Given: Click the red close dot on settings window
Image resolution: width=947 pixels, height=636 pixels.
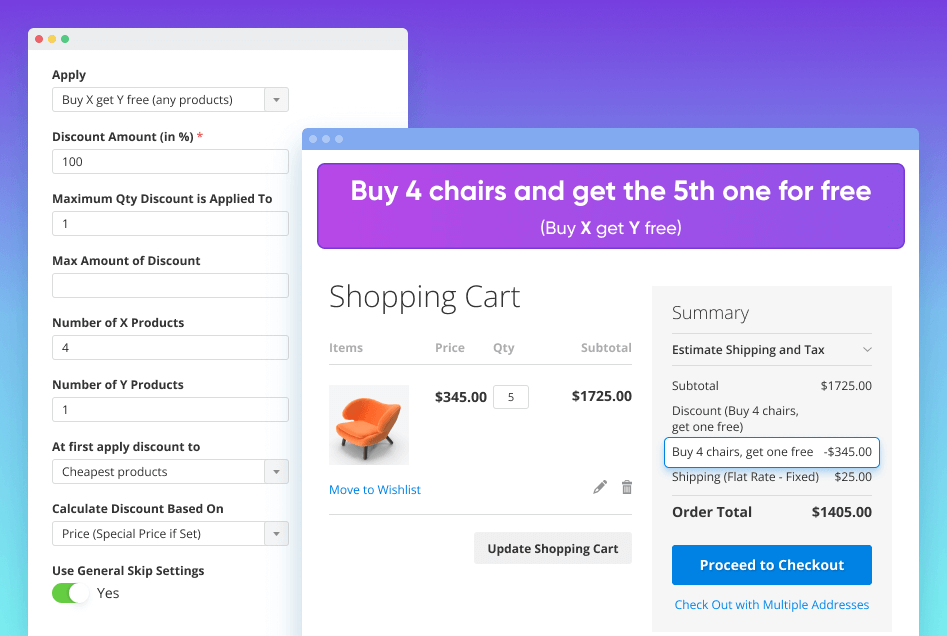Looking at the screenshot, I should [40, 39].
